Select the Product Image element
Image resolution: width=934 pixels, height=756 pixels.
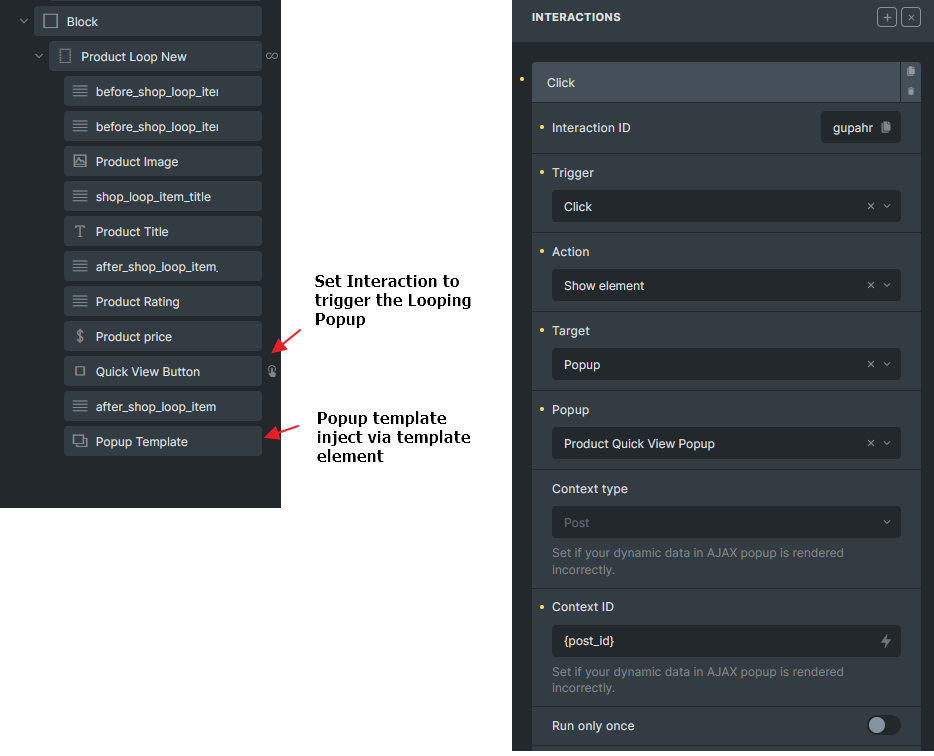pyautogui.click(x=162, y=162)
